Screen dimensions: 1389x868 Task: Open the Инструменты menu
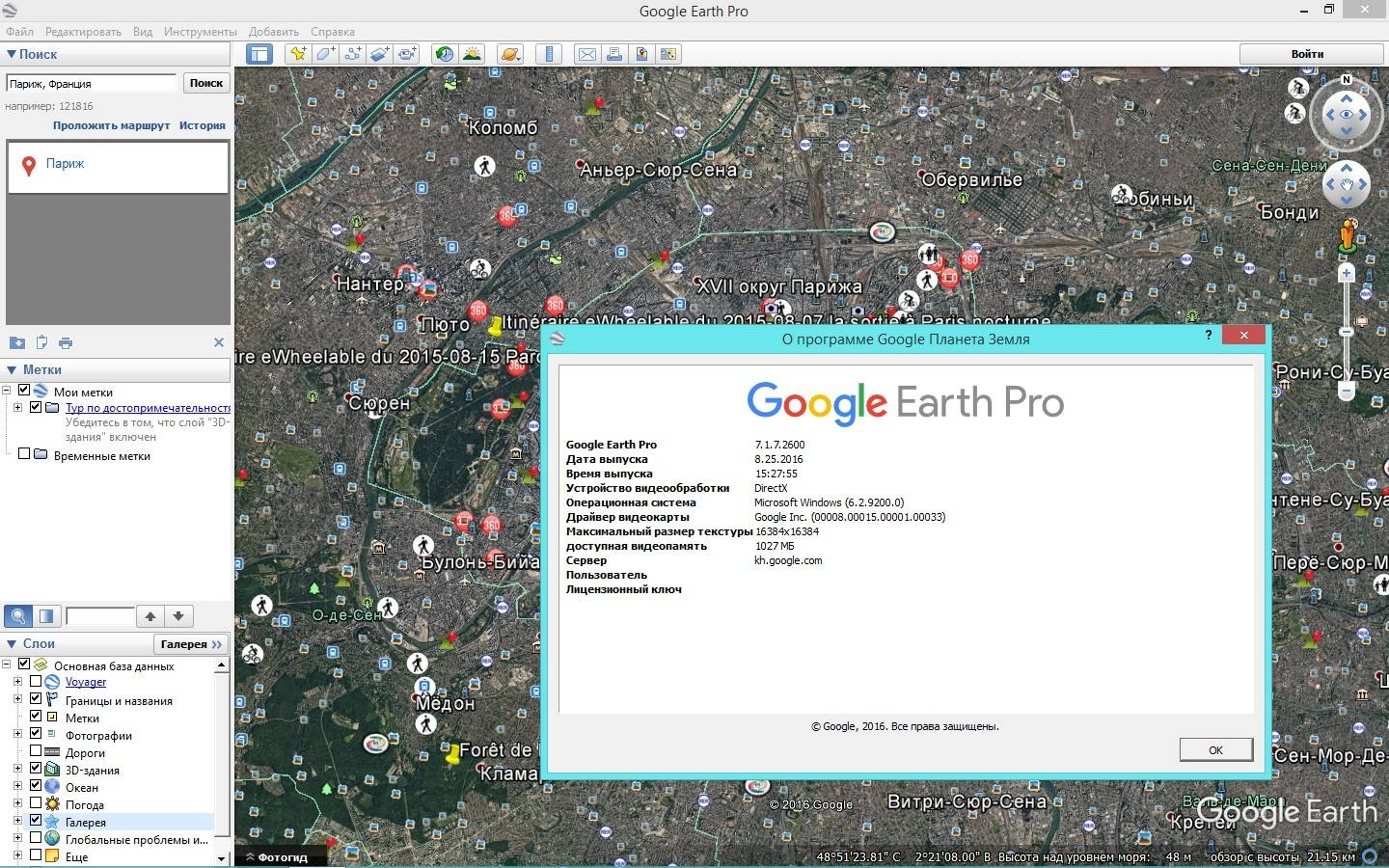(x=201, y=32)
